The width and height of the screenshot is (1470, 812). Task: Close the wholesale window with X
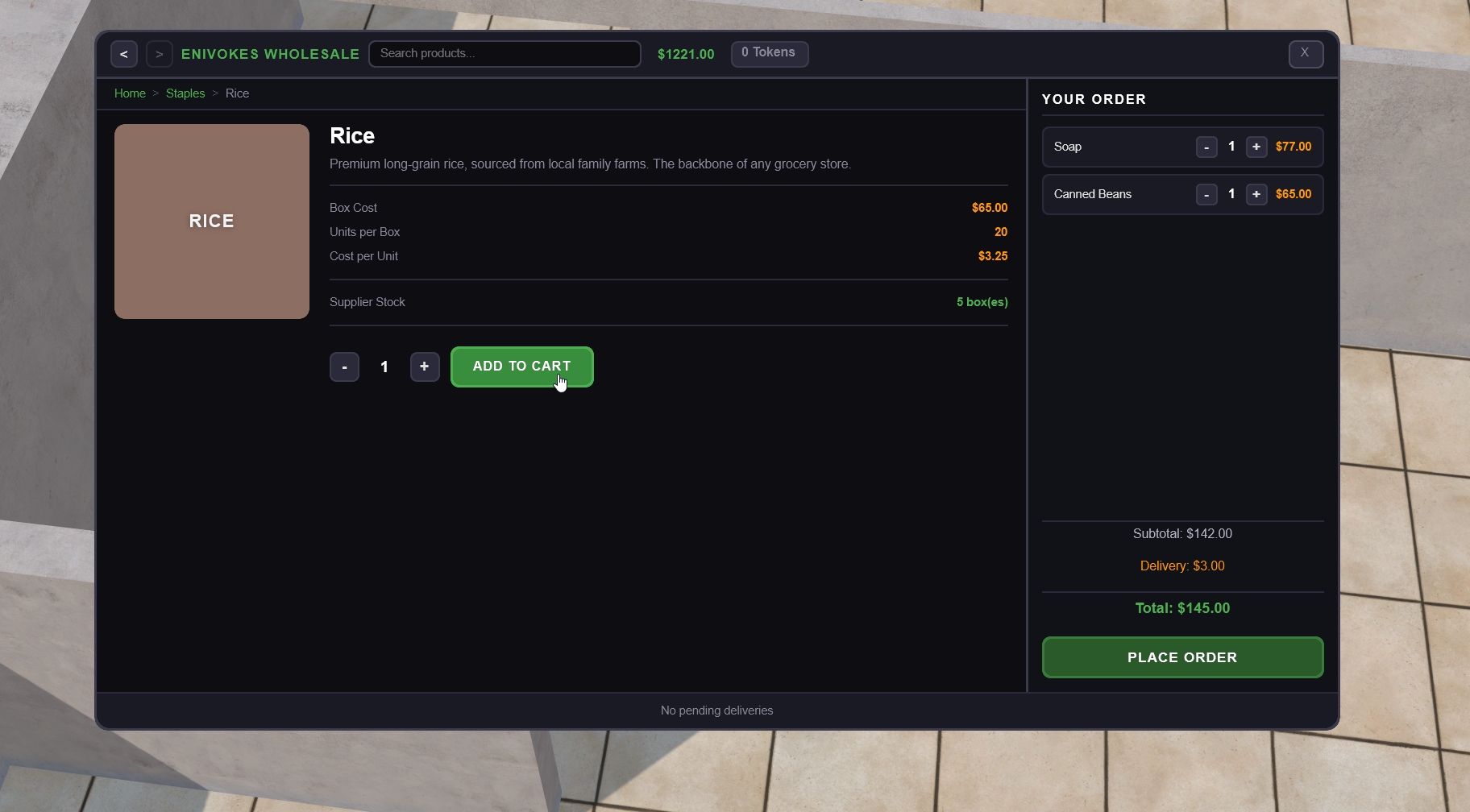pyautogui.click(x=1306, y=53)
